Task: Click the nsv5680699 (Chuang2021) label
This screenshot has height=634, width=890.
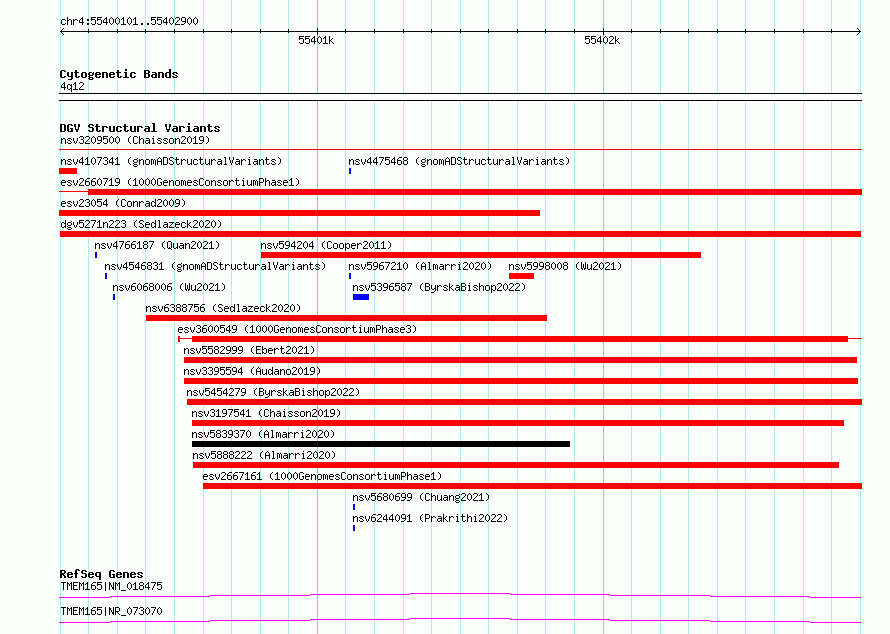Action: (421, 497)
